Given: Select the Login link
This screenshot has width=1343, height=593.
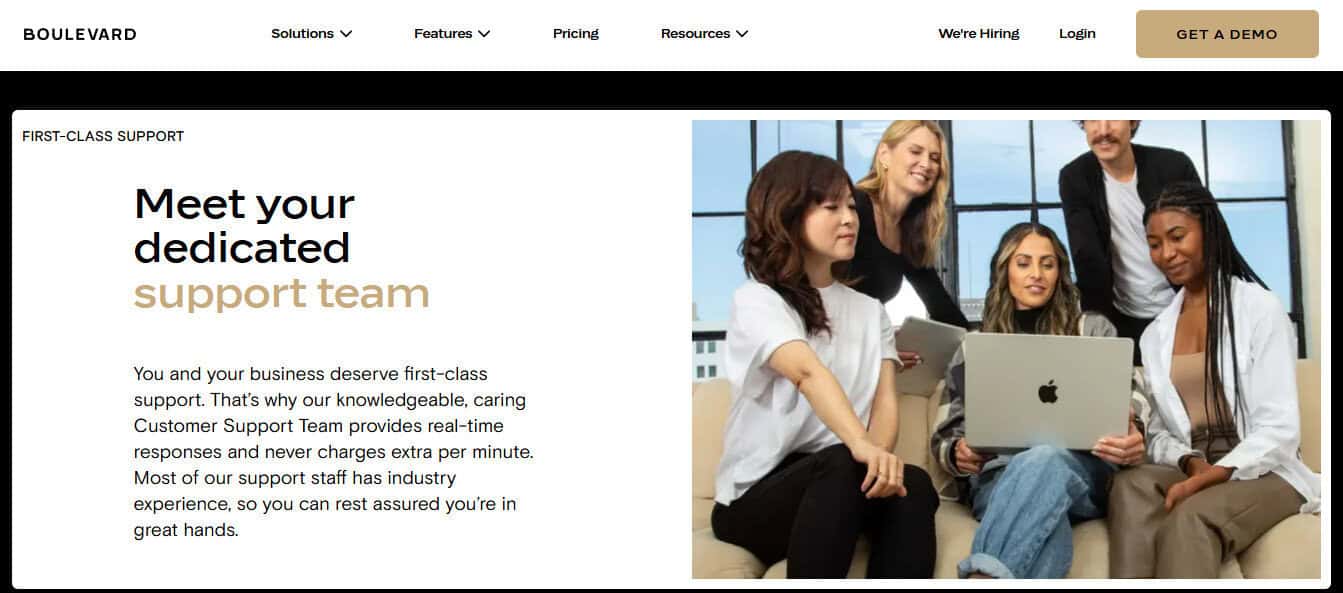Looking at the screenshot, I should pyautogui.click(x=1077, y=34).
